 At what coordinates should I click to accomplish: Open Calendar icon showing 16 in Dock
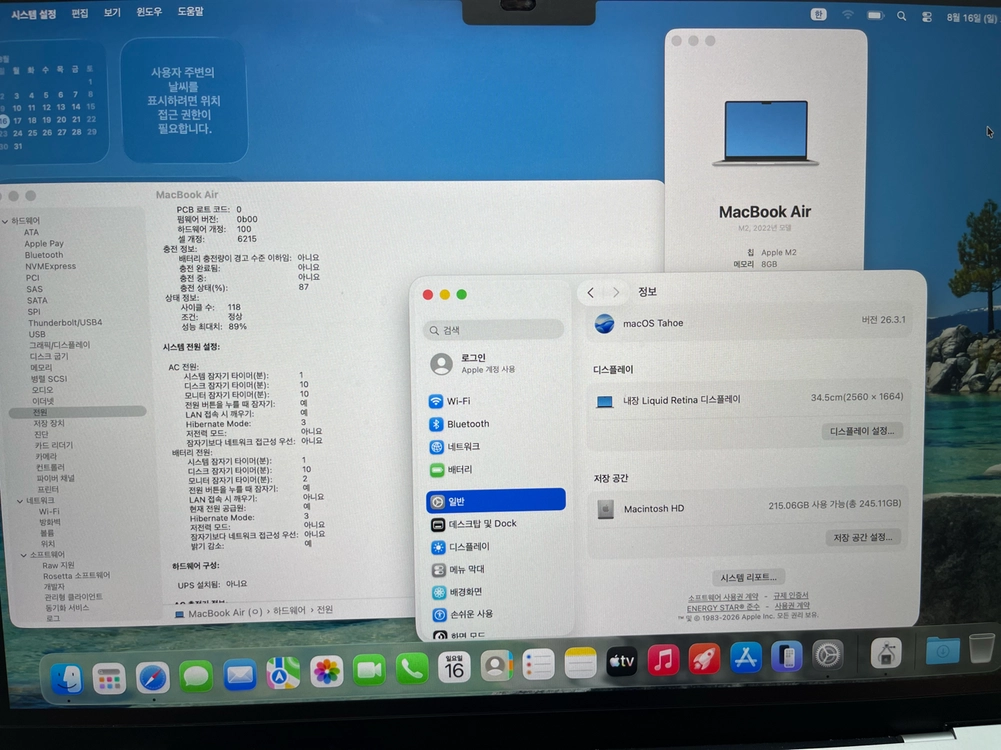pyautogui.click(x=455, y=667)
